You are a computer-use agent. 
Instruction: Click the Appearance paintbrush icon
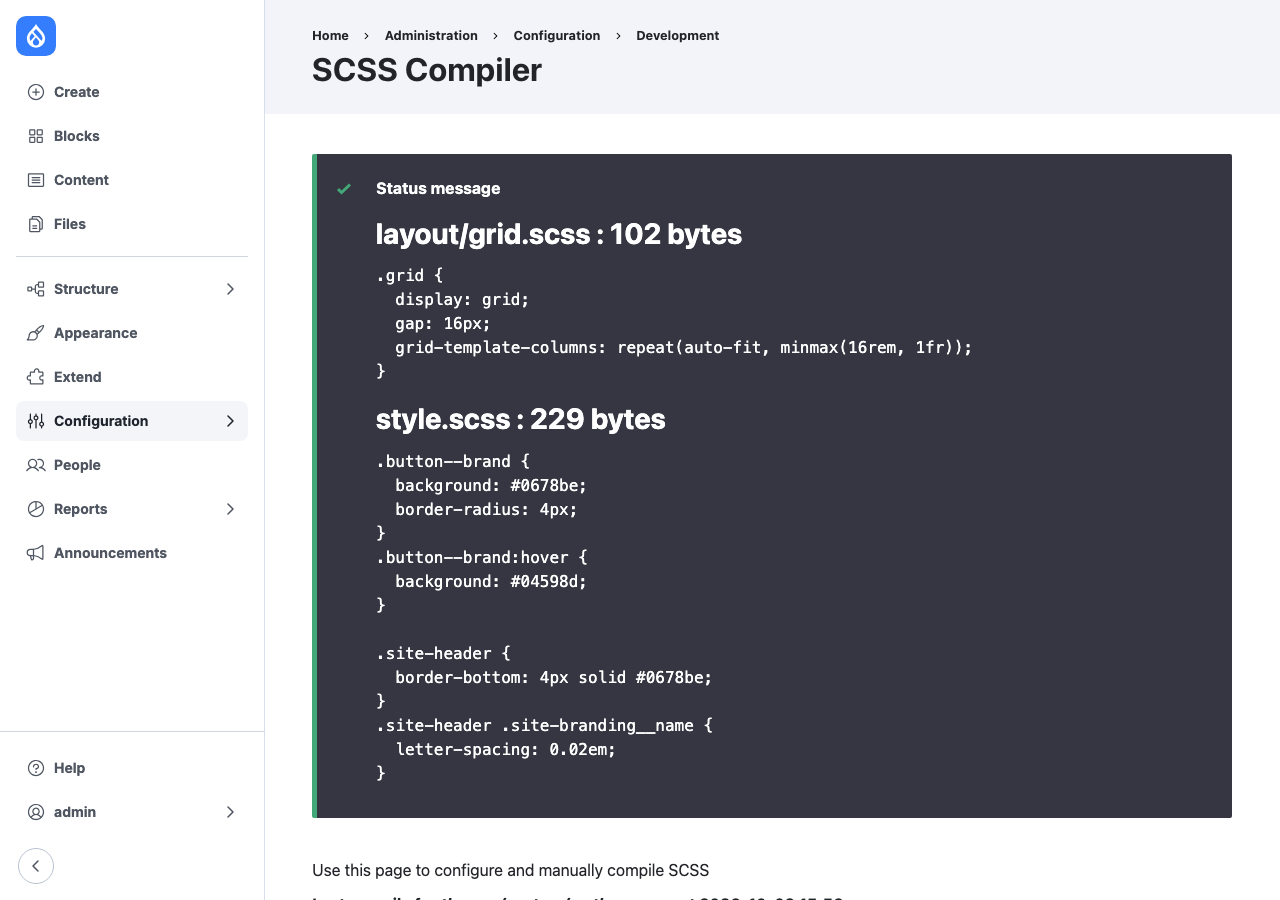tap(36, 333)
